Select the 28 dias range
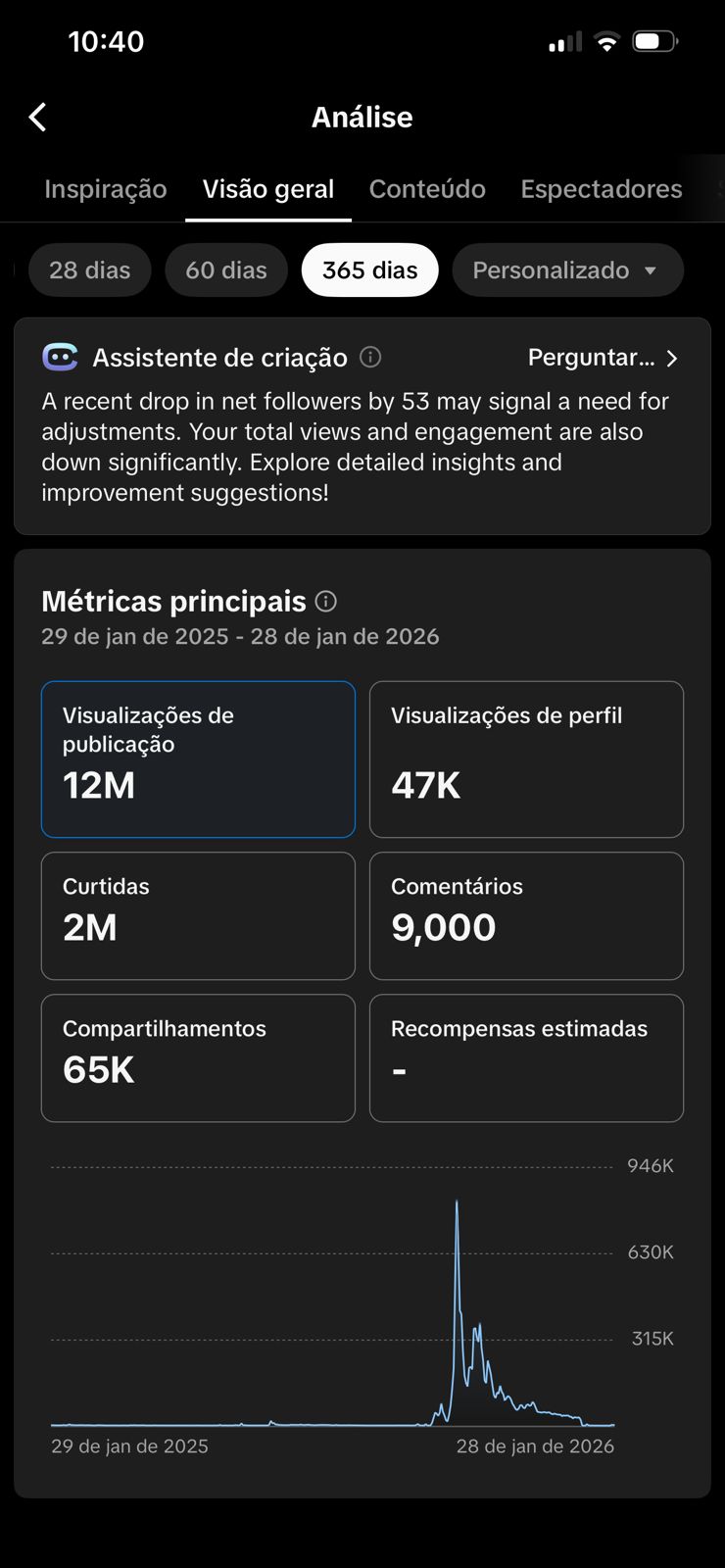Image resolution: width=725 pixels, height=1568 pixels. tap(89, 270)
